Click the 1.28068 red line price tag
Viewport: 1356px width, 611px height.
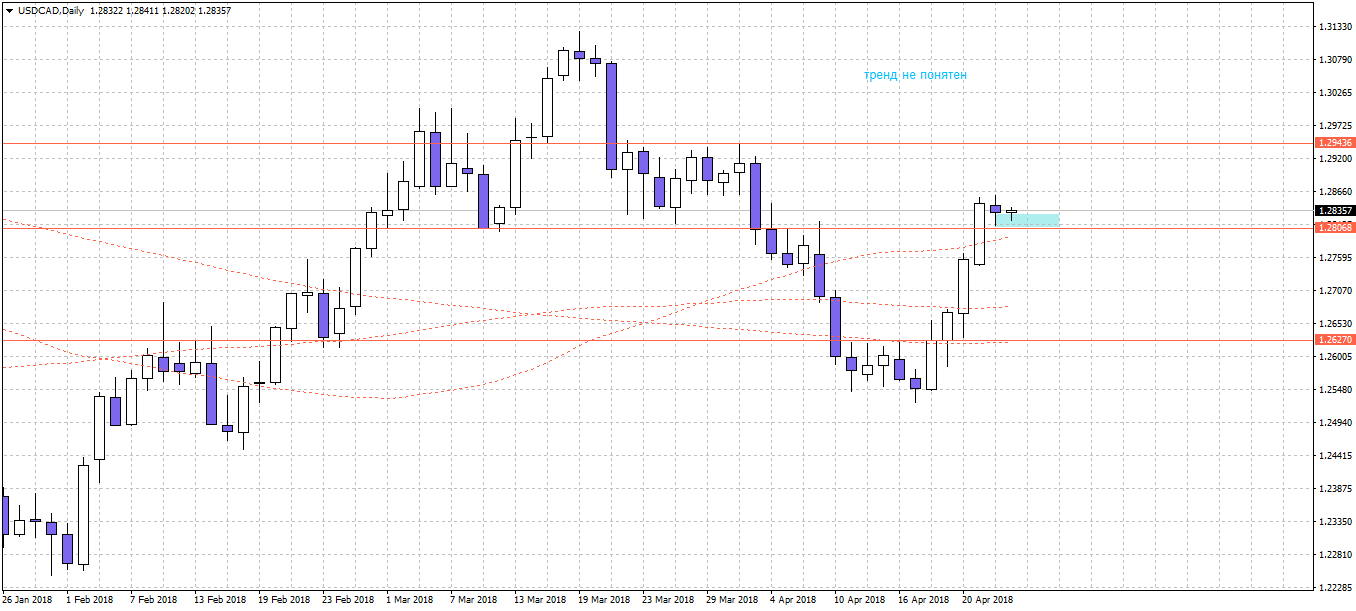click(x=1336, y=228)
